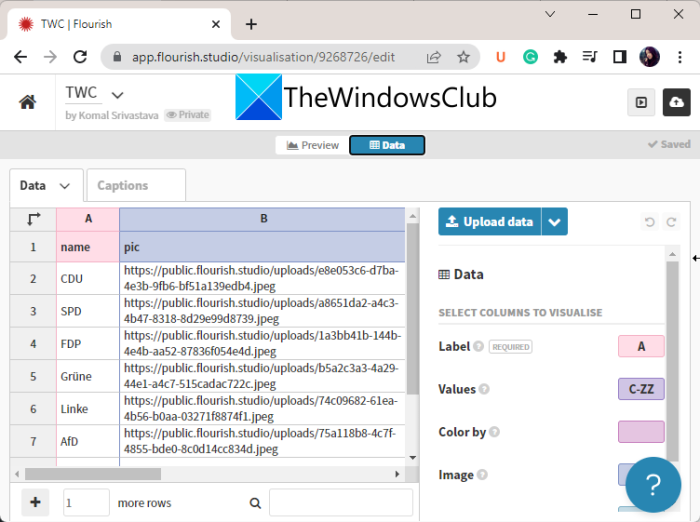Click the Upload data button
The width and height of the screenshot is (700, 522).
pos(490,221)
